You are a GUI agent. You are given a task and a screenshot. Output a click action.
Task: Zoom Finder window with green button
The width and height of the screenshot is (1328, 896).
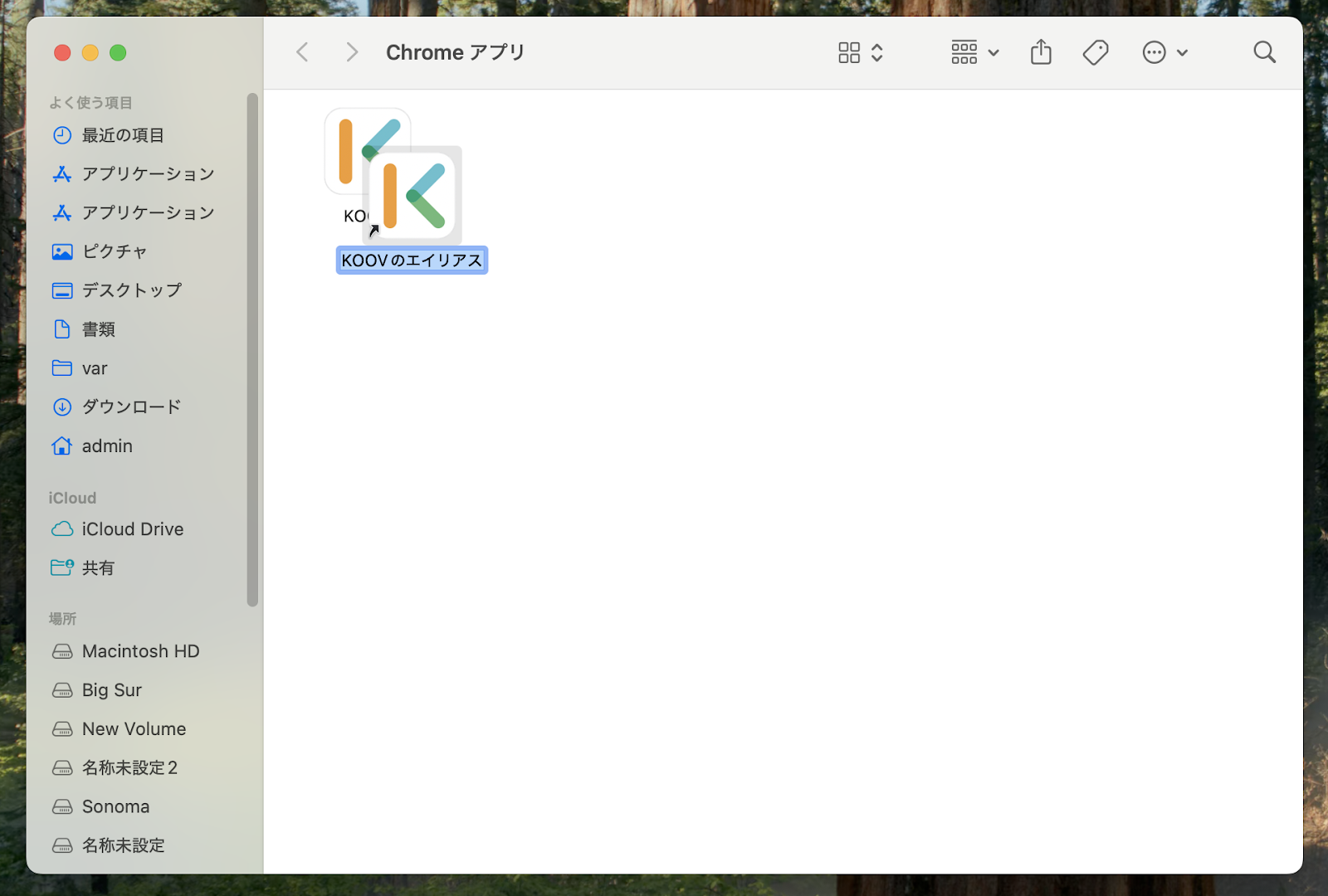coord(118,53)
